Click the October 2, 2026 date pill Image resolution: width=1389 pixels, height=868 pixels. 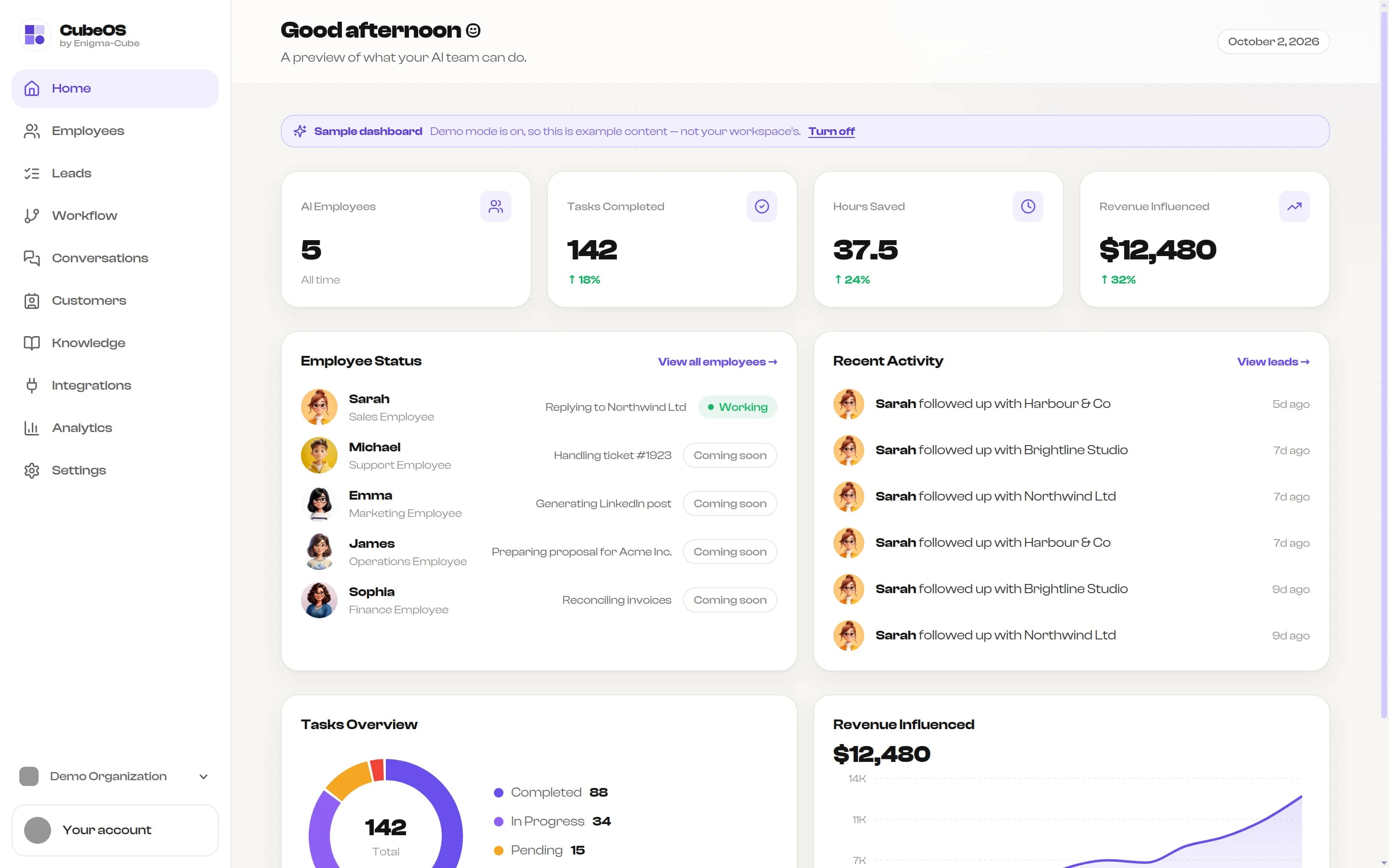1273,41
